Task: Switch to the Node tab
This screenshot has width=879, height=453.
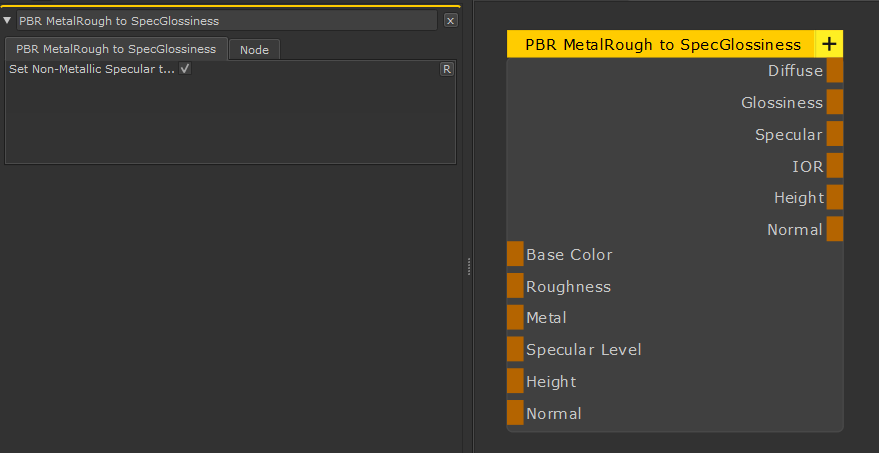Action: tap(254, 49)
